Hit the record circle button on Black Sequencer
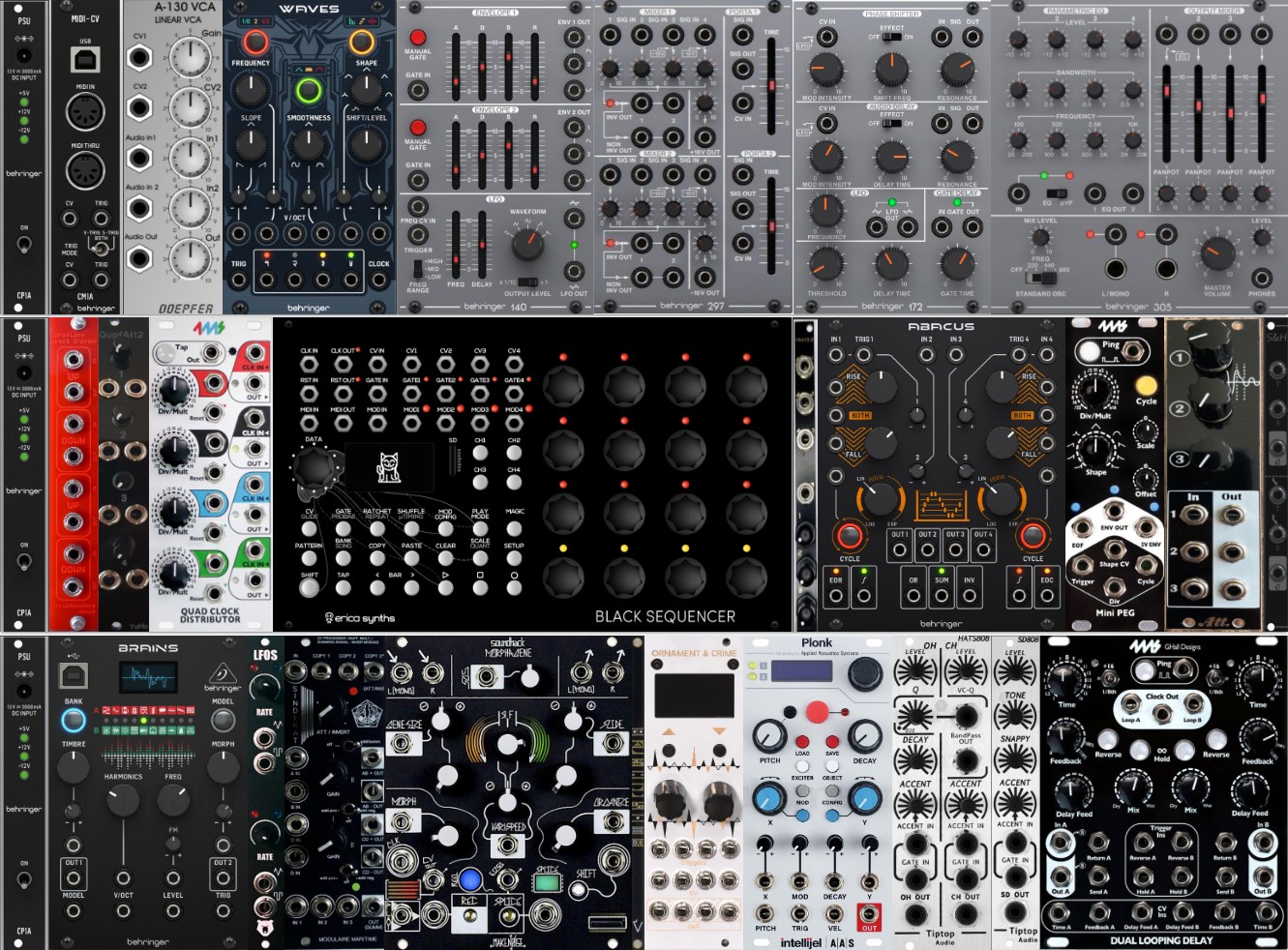The height and width of the screenshot is (950, 1288). click(x=514, y=587)
